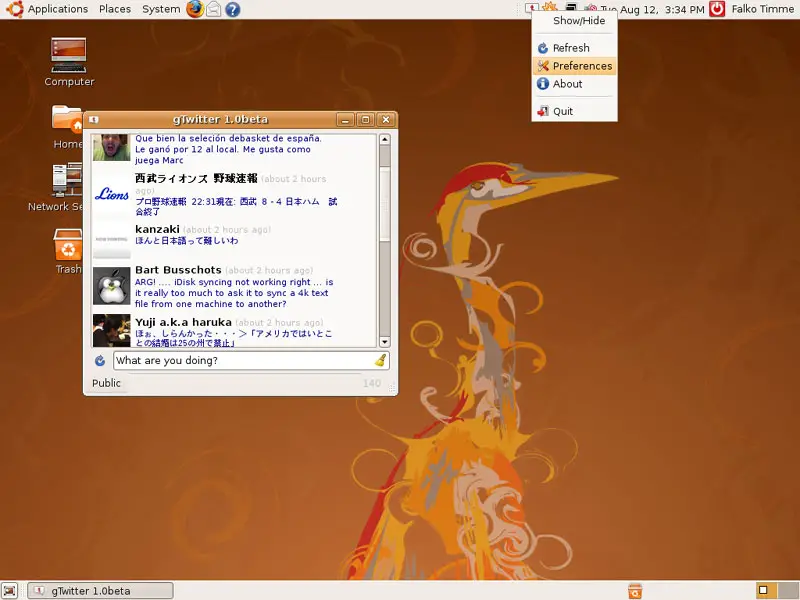The image size is (800, 600).
Task: Click the About info icon in menu
Action: coord(543,84)
